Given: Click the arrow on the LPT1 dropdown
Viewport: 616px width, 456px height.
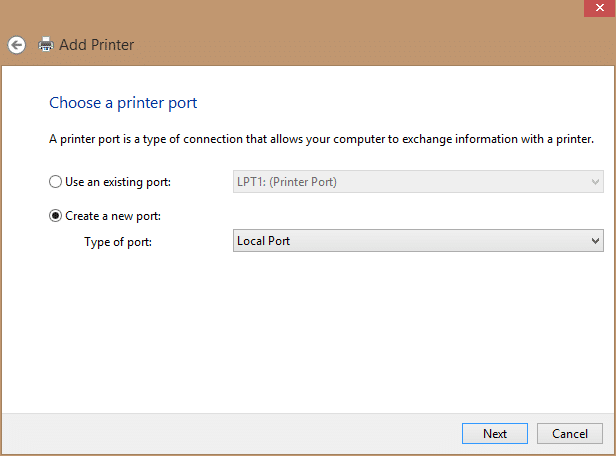Looking at the screenshot, I should click(596, 183).
